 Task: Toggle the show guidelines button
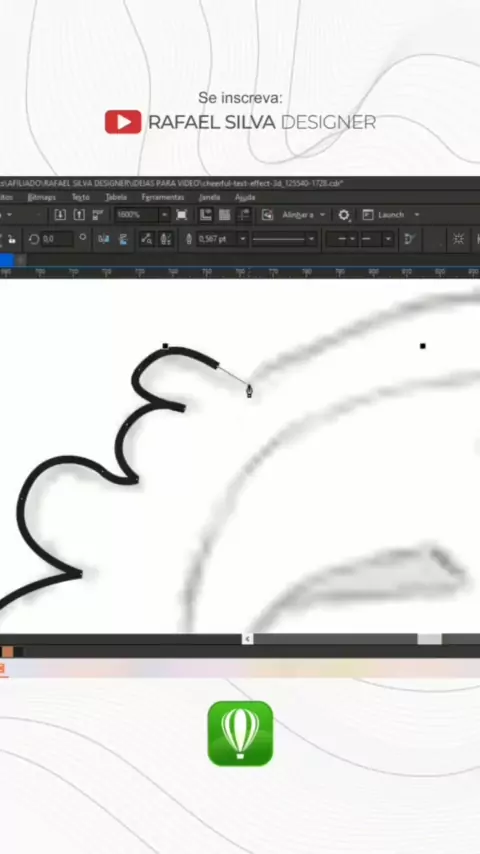tap(244, 215)
